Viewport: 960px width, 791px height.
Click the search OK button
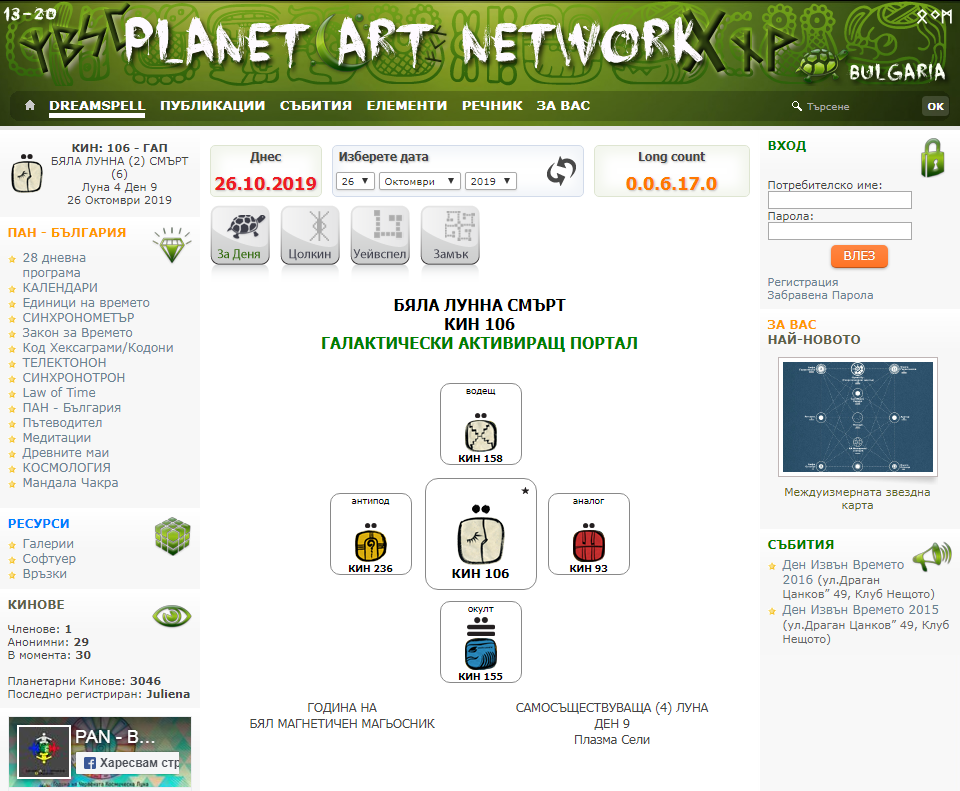point(935,106)
